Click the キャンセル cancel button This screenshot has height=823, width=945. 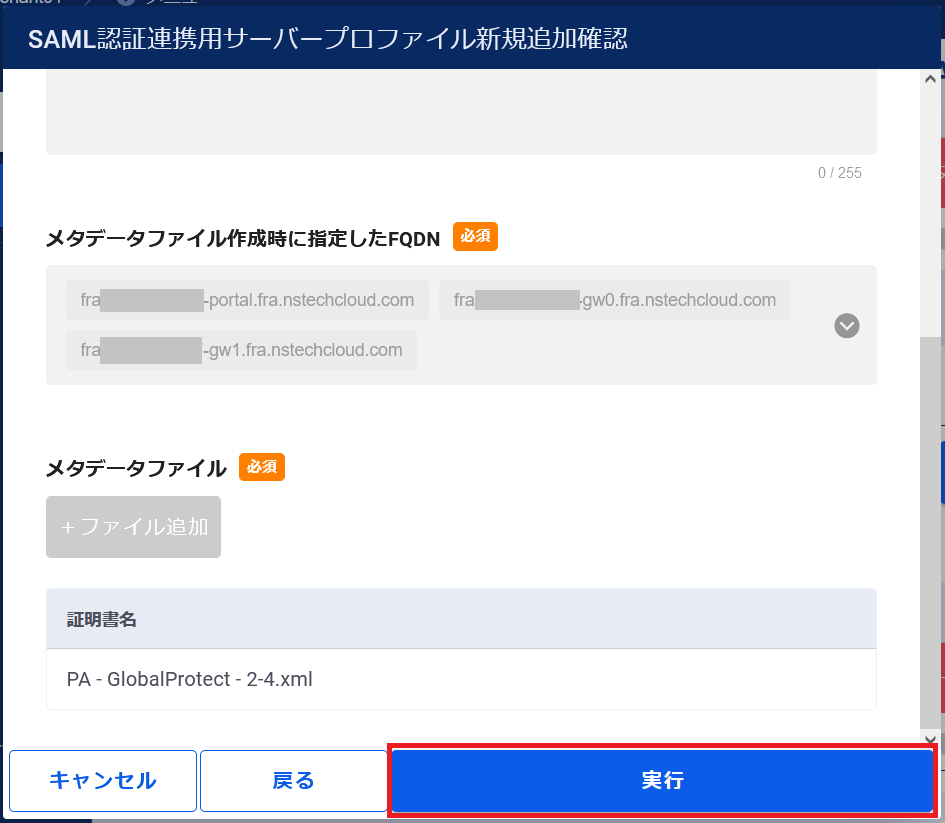(103, 780)
